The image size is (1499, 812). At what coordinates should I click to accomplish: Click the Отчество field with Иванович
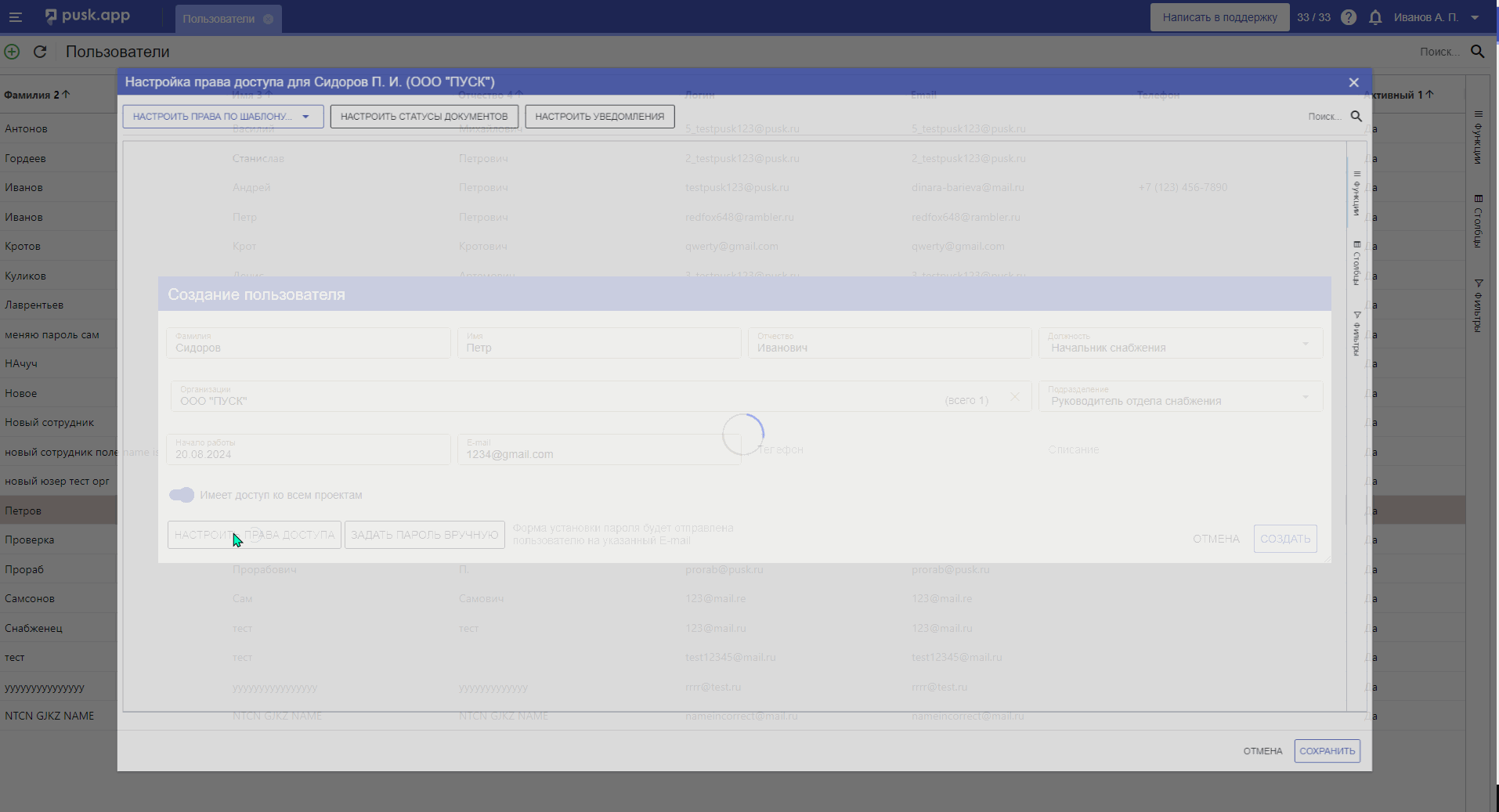click(x=890, y=343)
